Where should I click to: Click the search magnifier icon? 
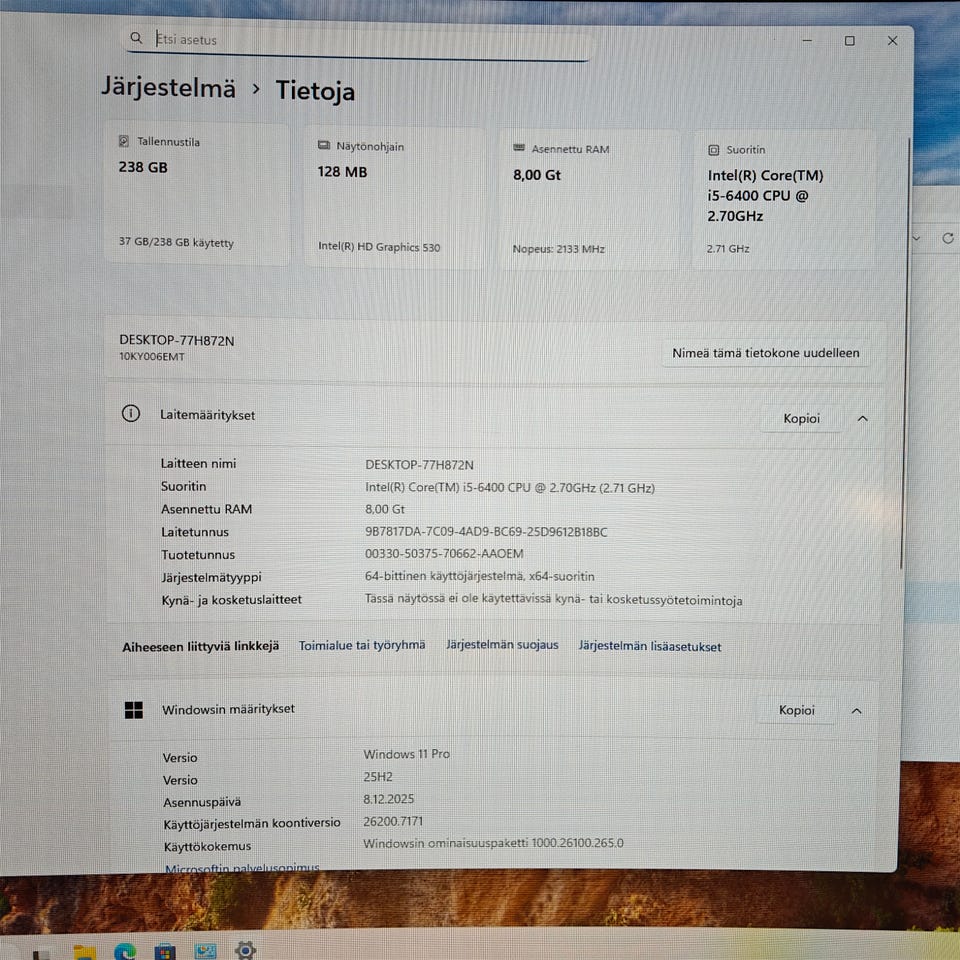(x=136, y=39)
